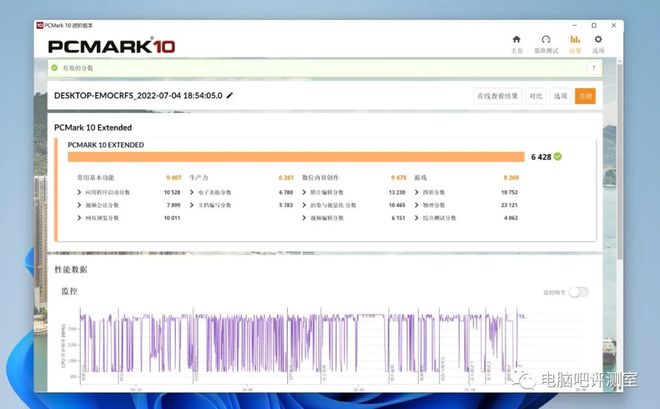Click the 常用基本功能 category heading

[x=96, y=178]
